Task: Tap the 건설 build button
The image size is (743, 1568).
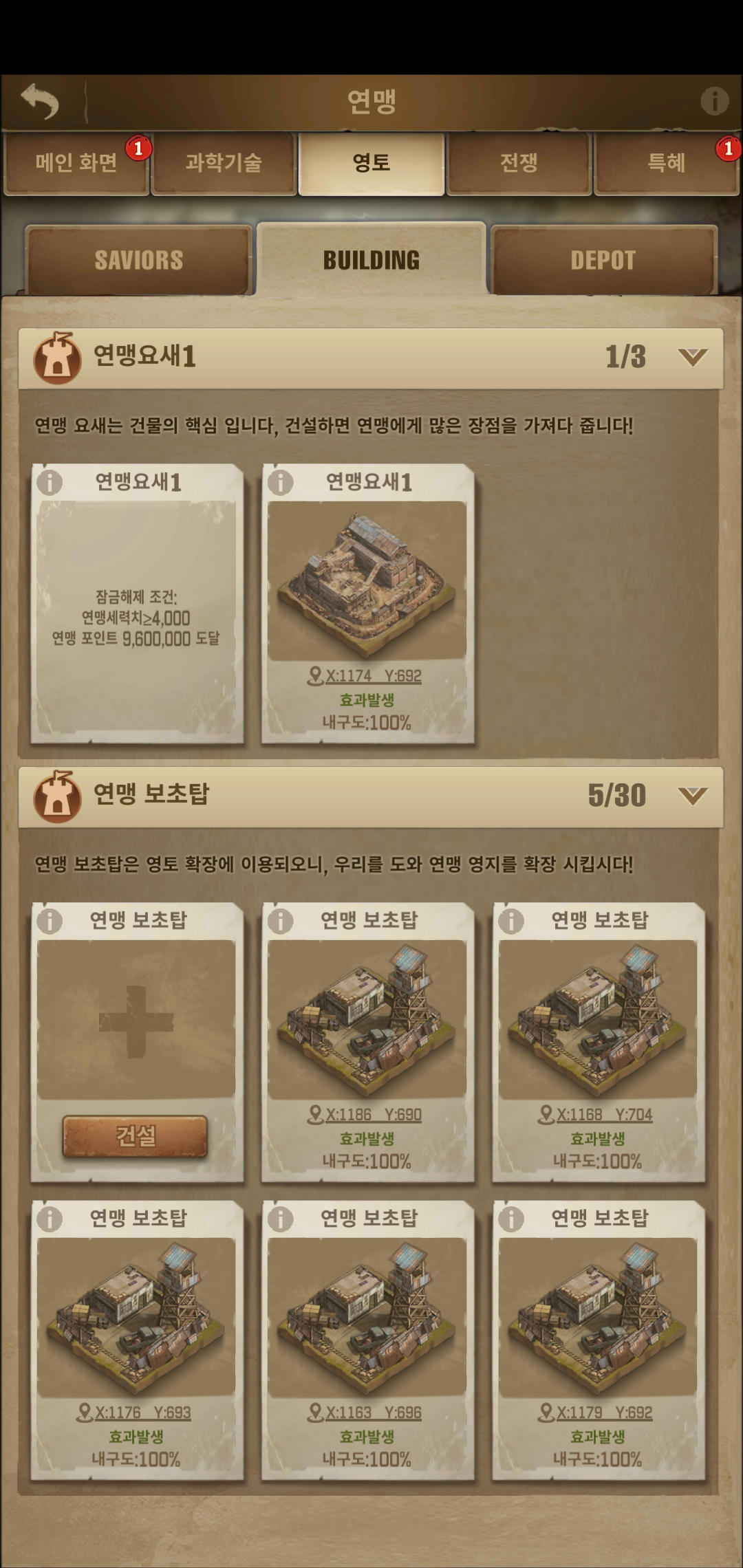Action: click(136, 1136)
